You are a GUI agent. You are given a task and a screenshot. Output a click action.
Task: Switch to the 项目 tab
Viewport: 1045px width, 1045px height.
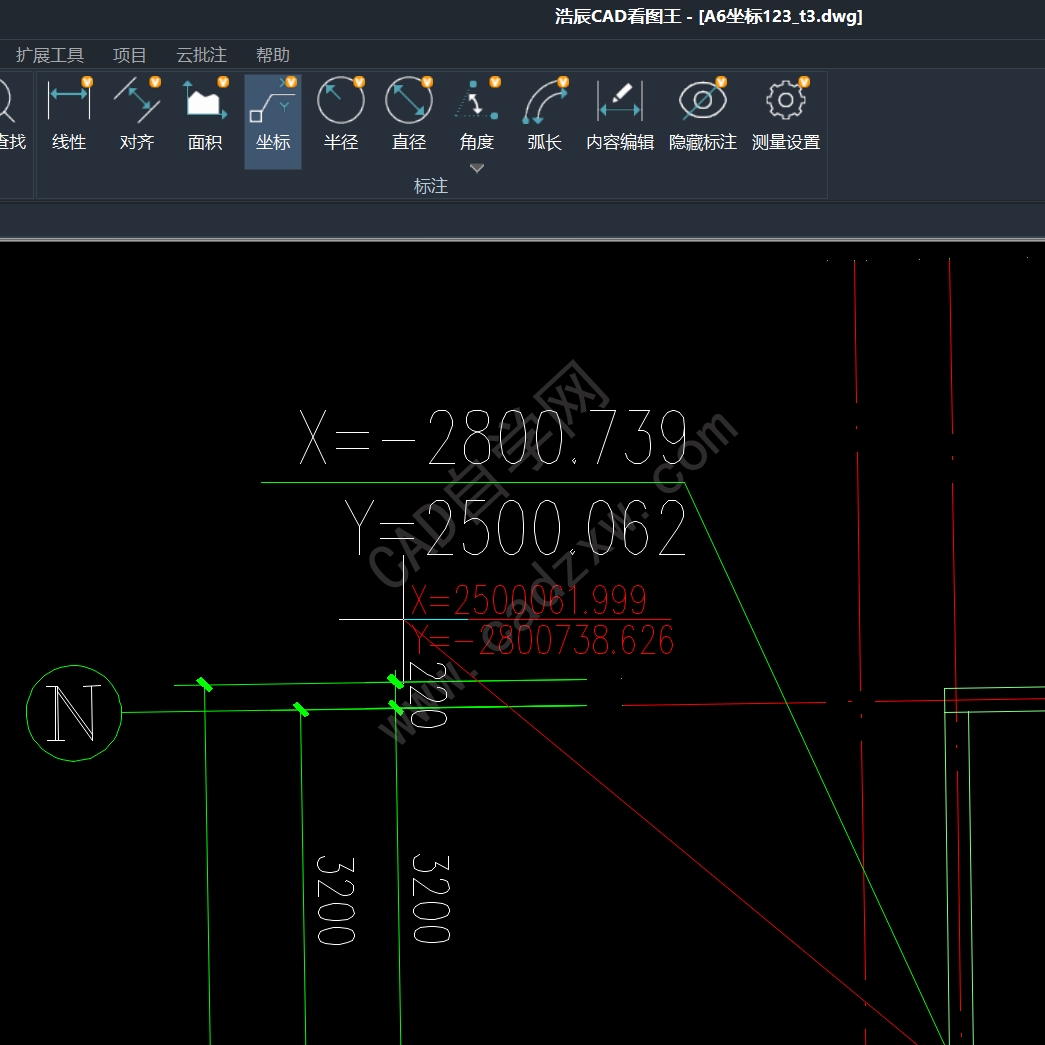pyautogui.click(x=129, y=55)
